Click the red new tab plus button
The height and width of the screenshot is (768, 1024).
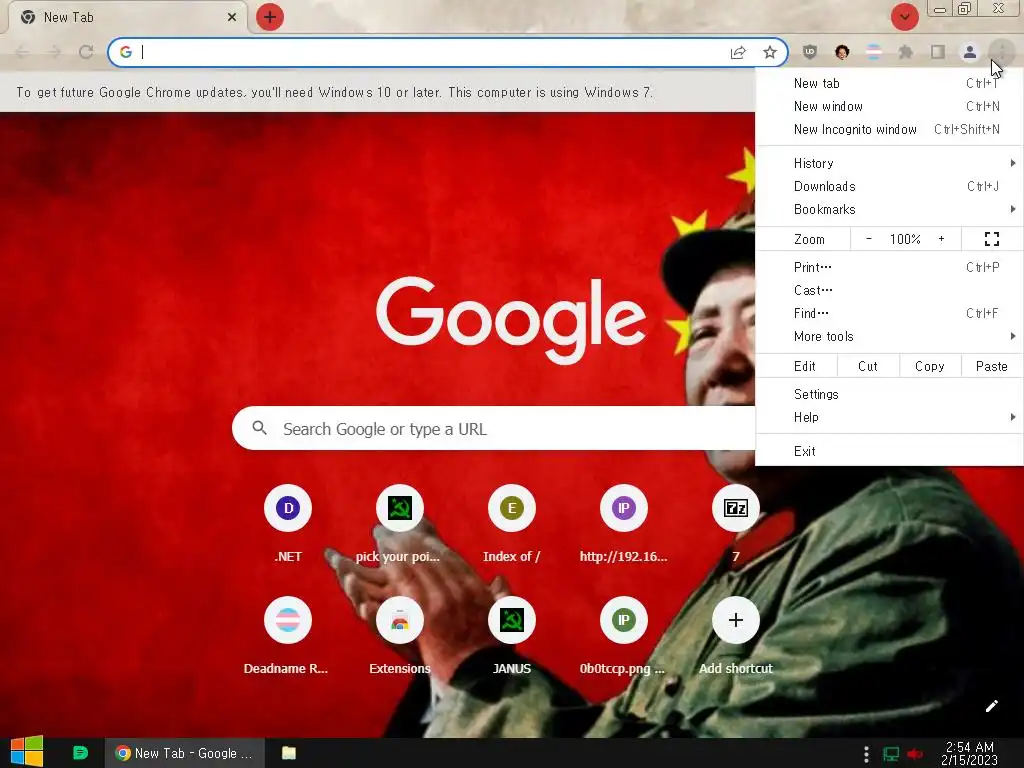click(x=270, y=17)
